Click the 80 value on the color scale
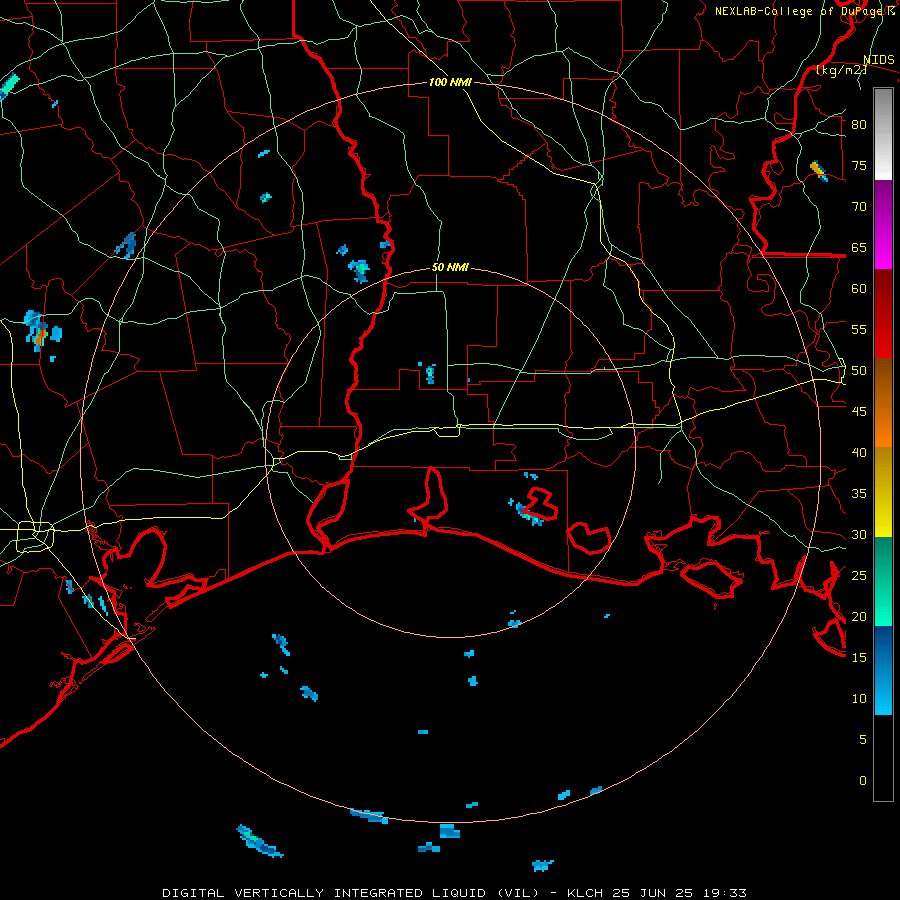 859,125
